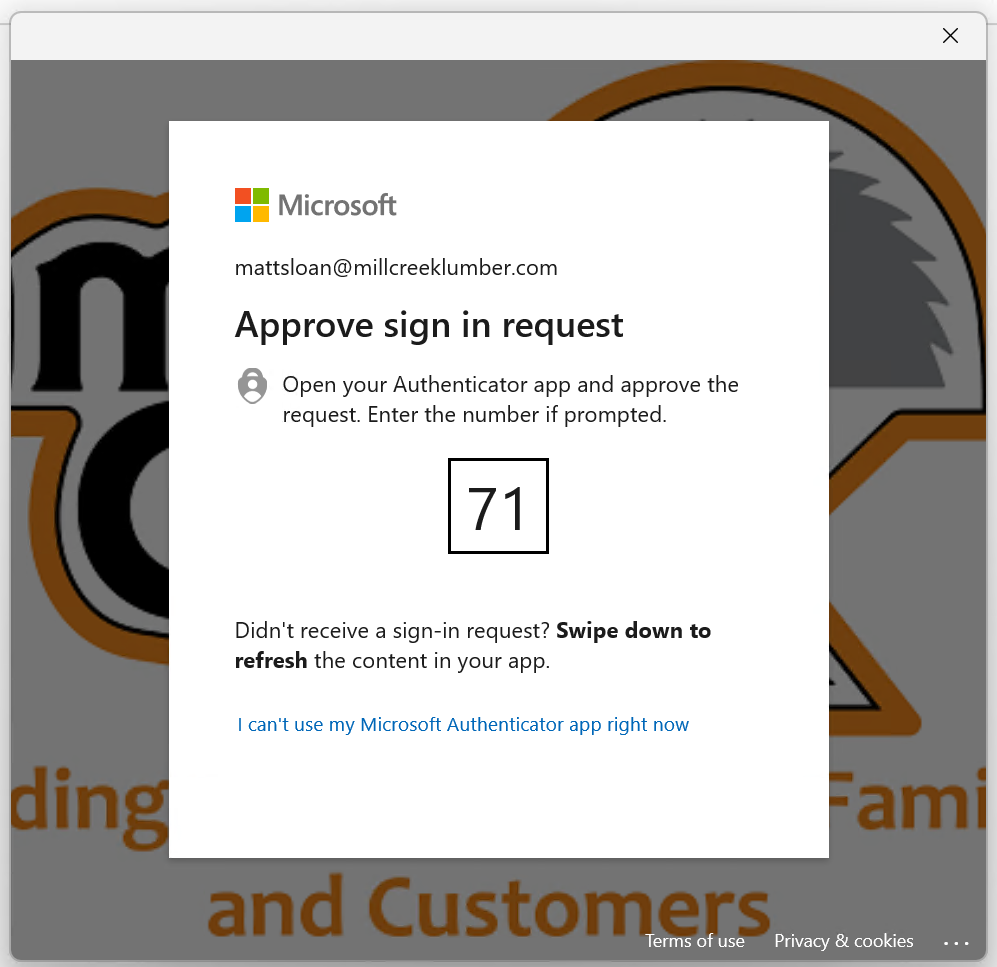Image resolution: width=997 pixels, height=967 pixels.
Task: Close the sign-in dialog window
Action: (950, 36)
